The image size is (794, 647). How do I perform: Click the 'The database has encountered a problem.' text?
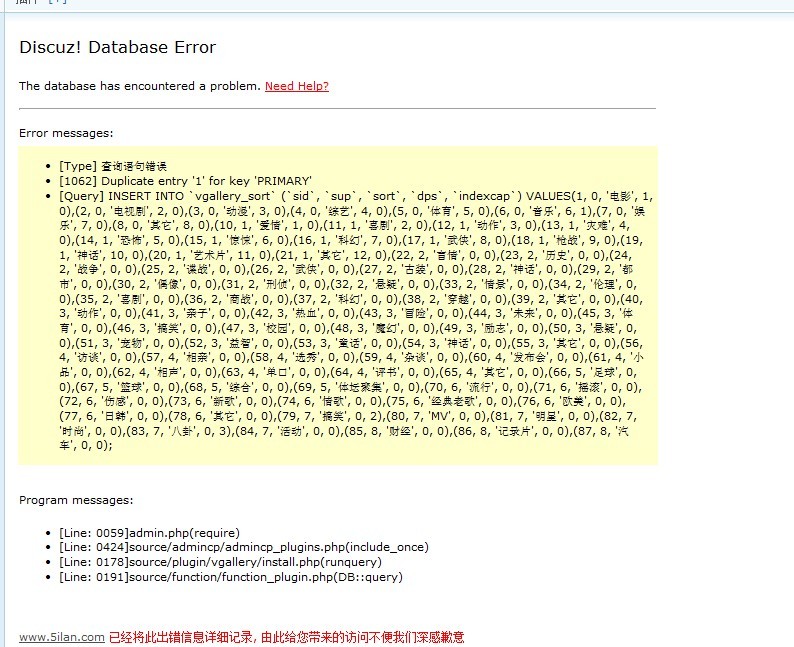(140, 86)
